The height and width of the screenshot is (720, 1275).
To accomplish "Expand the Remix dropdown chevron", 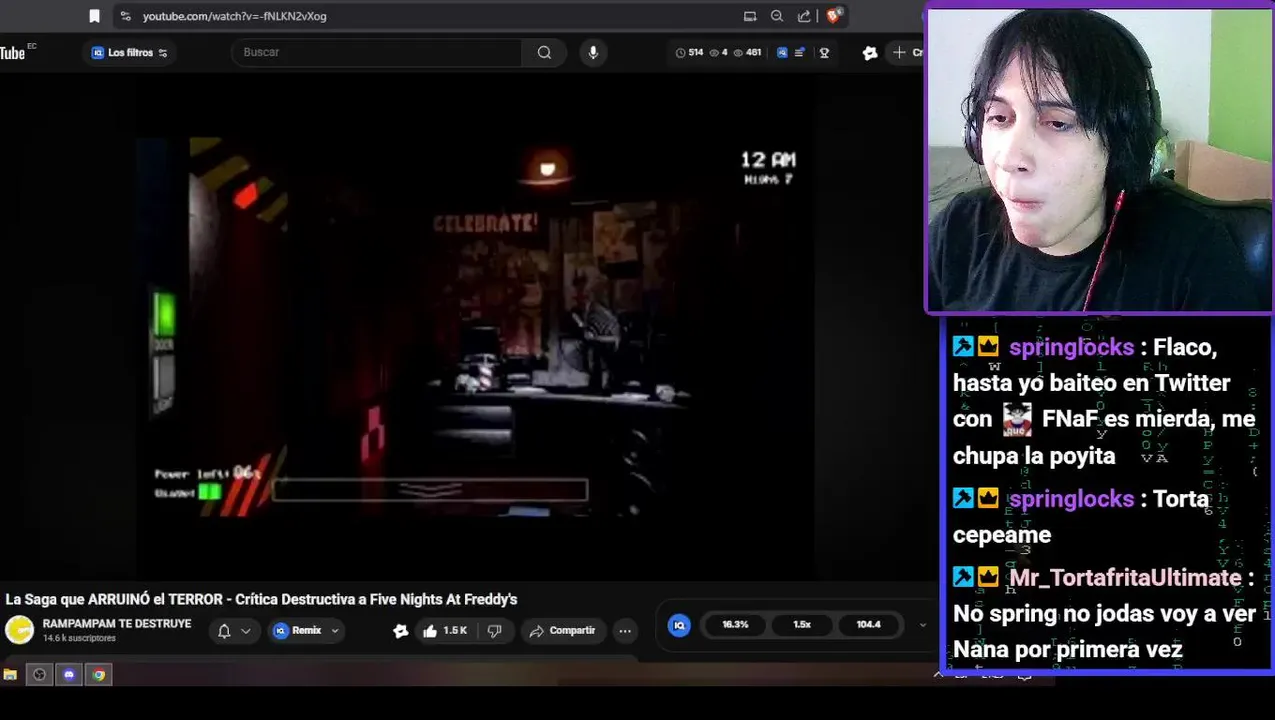I will 335,631.
